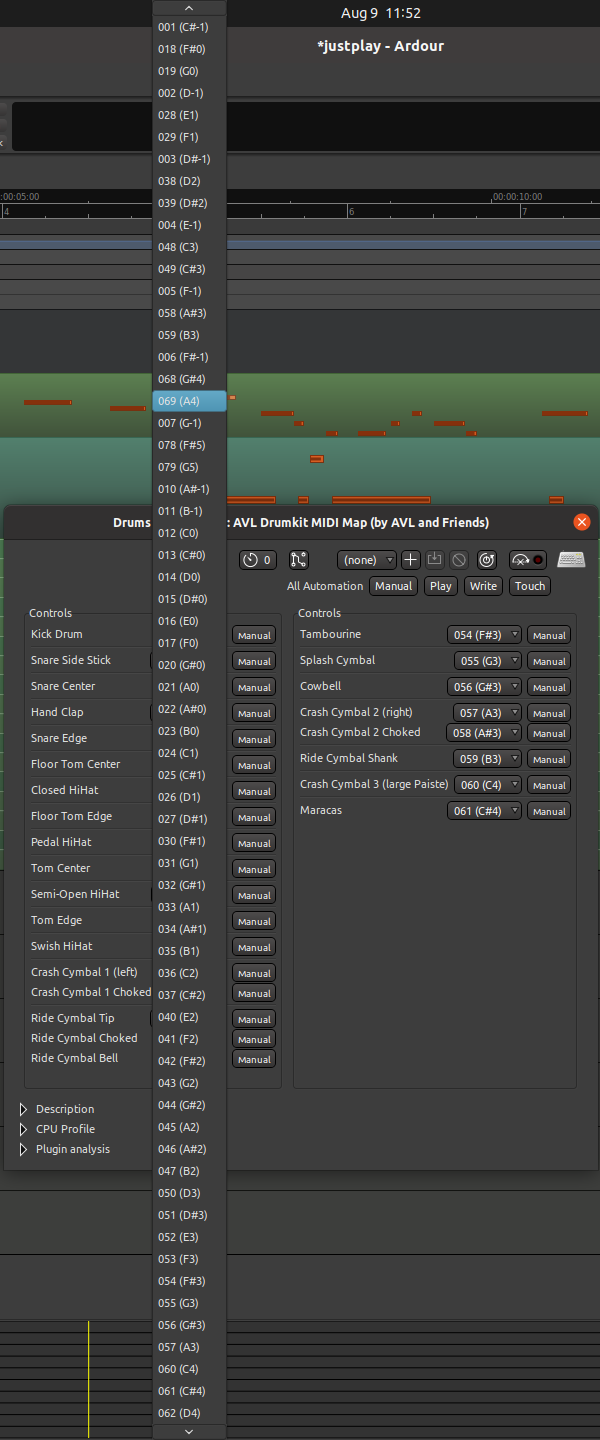Set all automation to Play
Image resolution: width=600 pixels, height=1440 pixels.
[440, 586]
